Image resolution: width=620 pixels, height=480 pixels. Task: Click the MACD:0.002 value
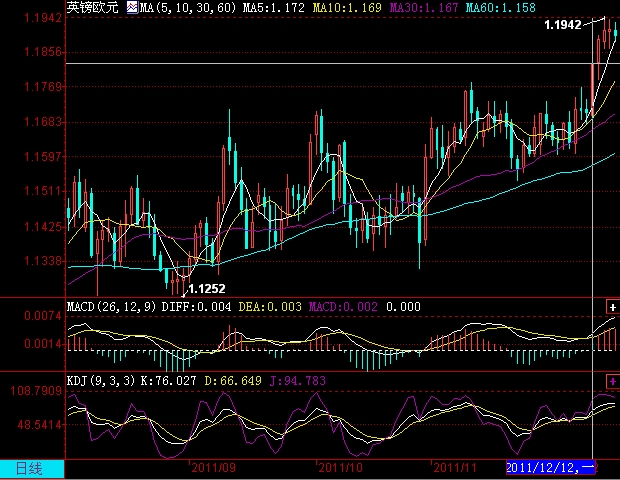point(343,307)
